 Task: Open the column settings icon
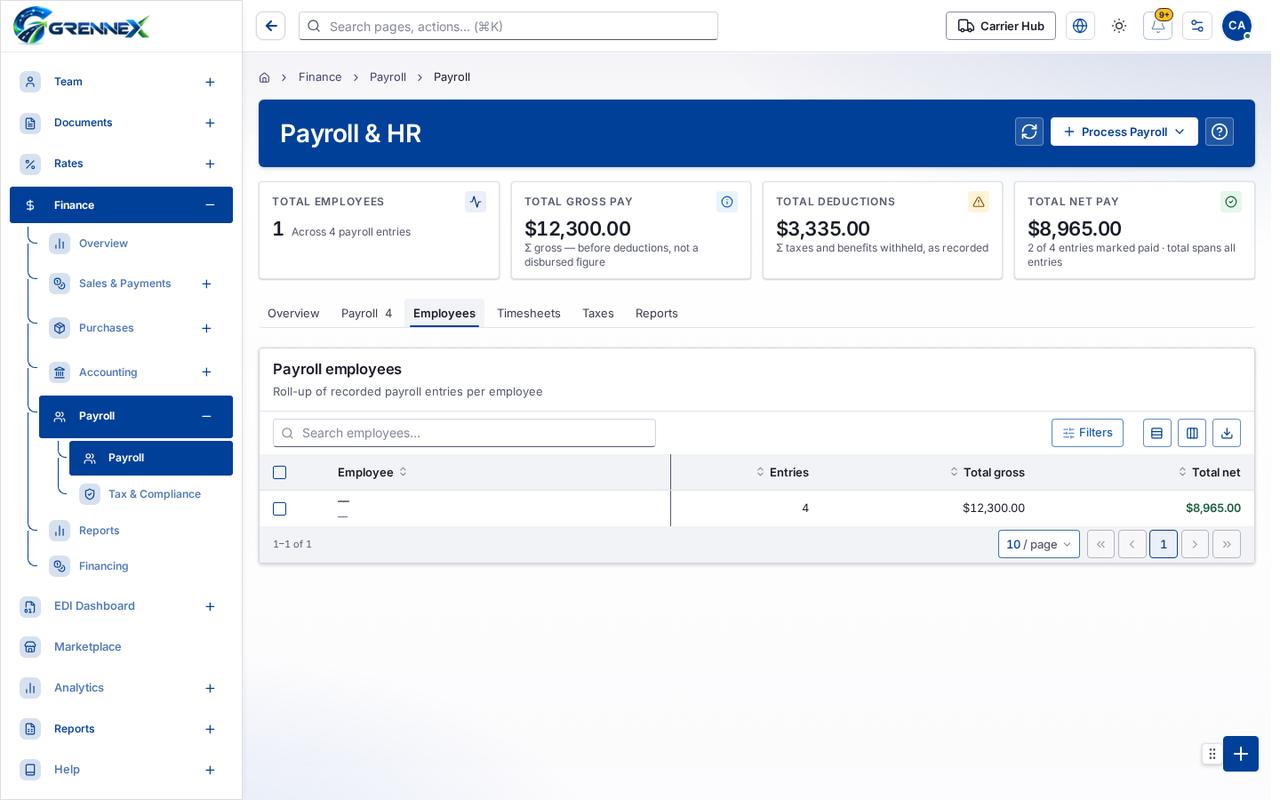coord(1192,433)
